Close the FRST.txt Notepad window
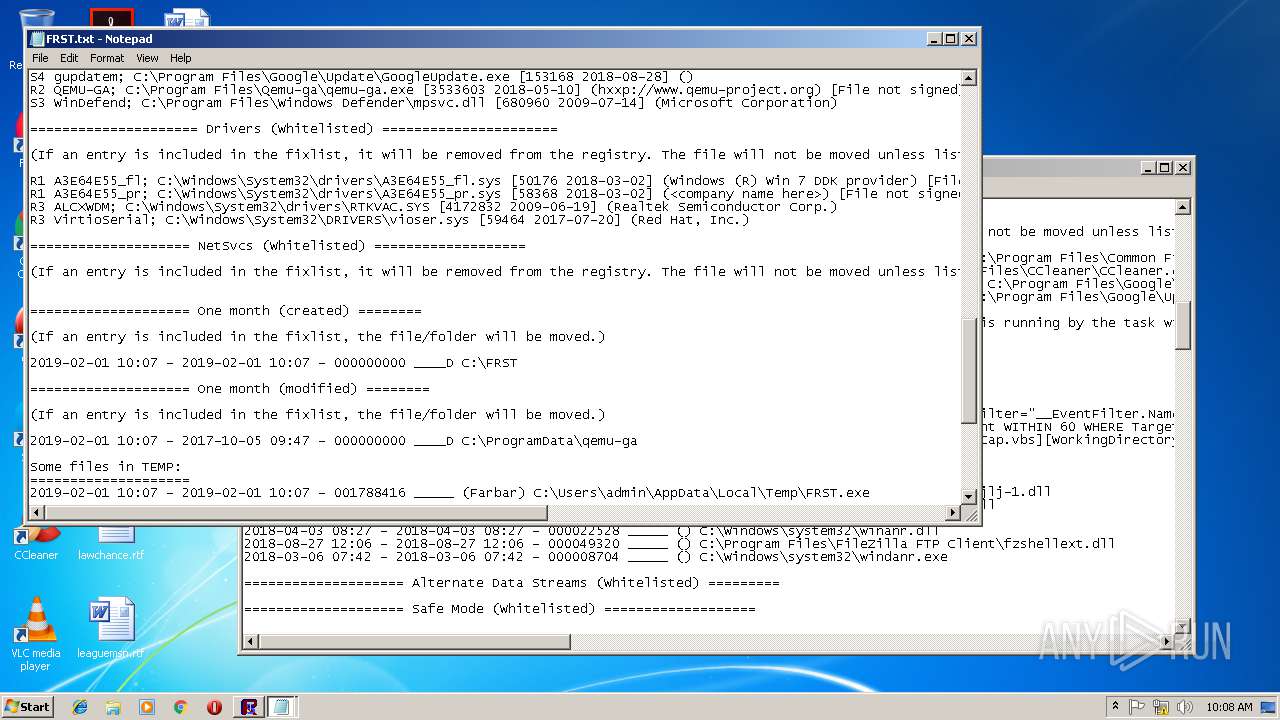This screenshot has height=720, width=1280. [x=969, y=38]
